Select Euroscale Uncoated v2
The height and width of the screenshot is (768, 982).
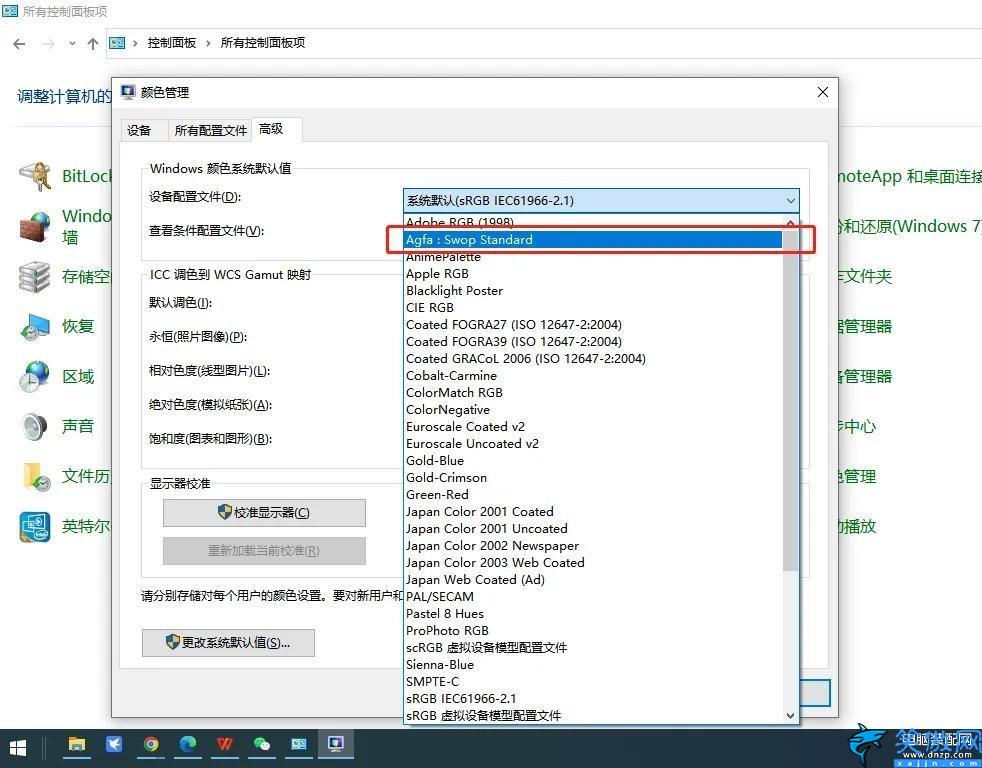pyautogui.click(x=594, y=444)
